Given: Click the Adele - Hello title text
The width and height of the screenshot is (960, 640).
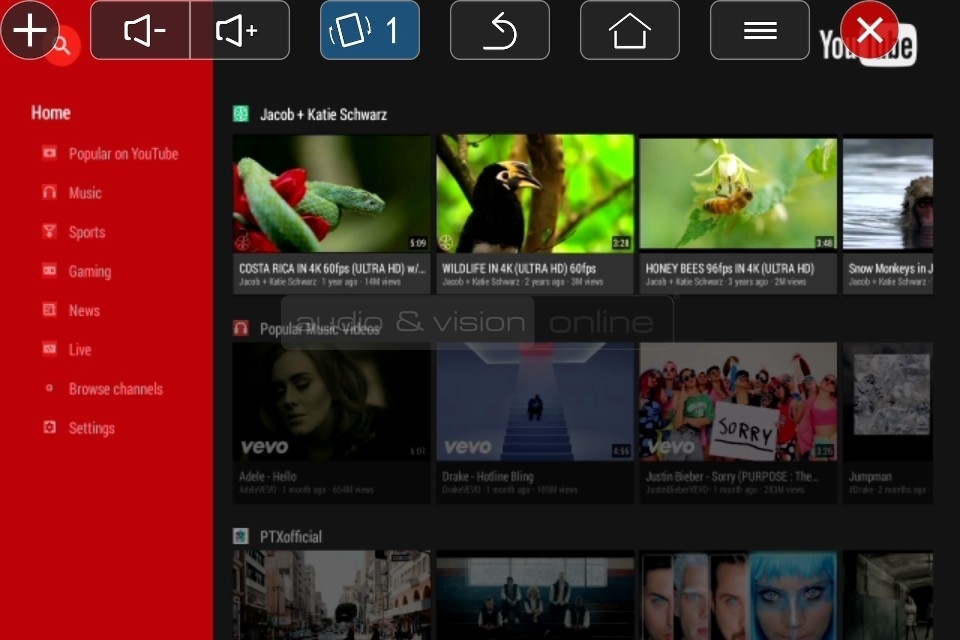Looking at the screenshot, I should point(268,476).
